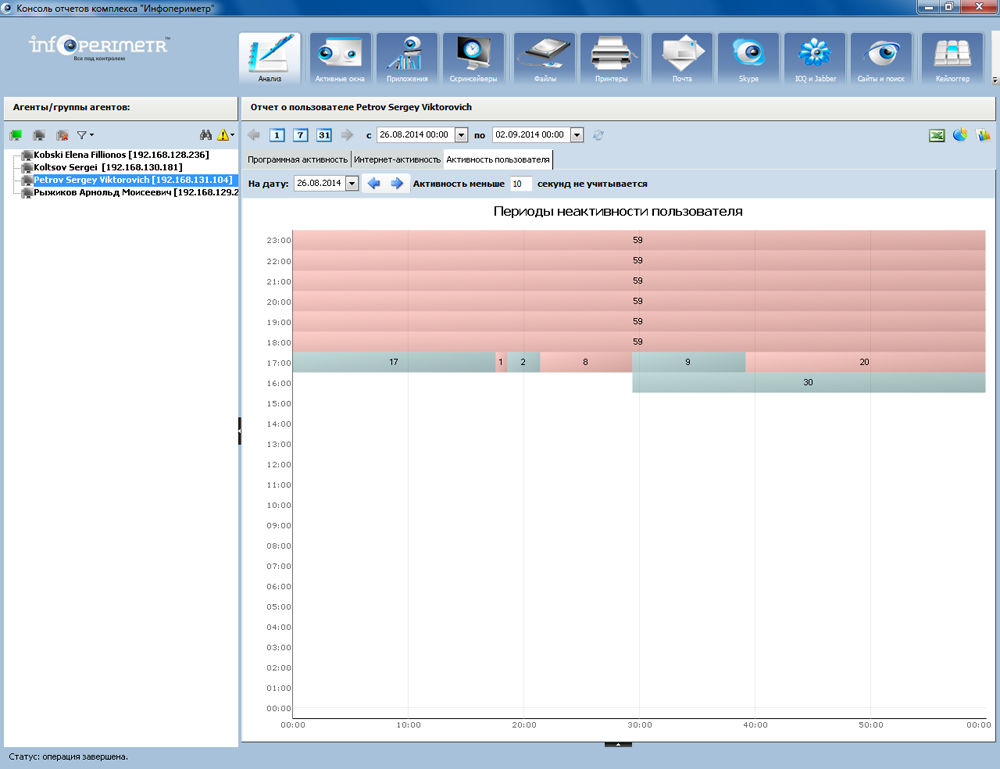Screen dimensions: 1000x769
Task: Open the Почта (mail) report
Action: coord(681,58)
